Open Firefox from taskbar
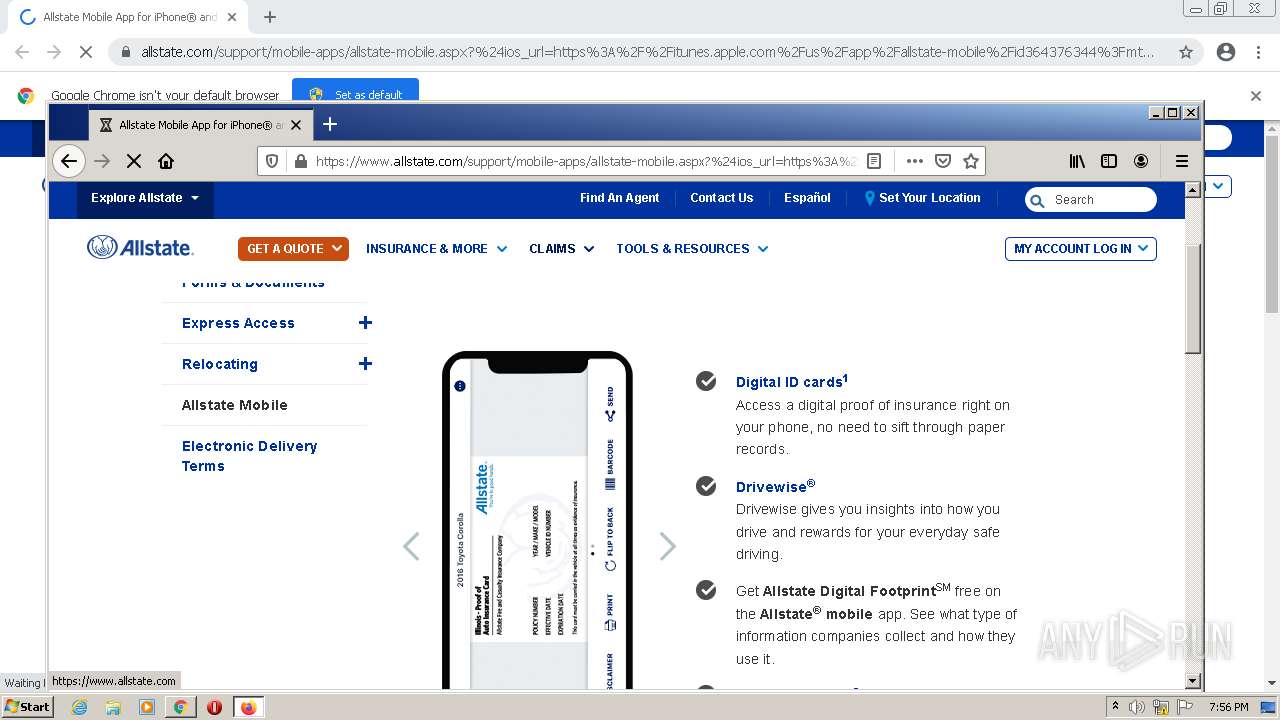The height and width of the screenshot is (720, 1280). coord(248,707)
